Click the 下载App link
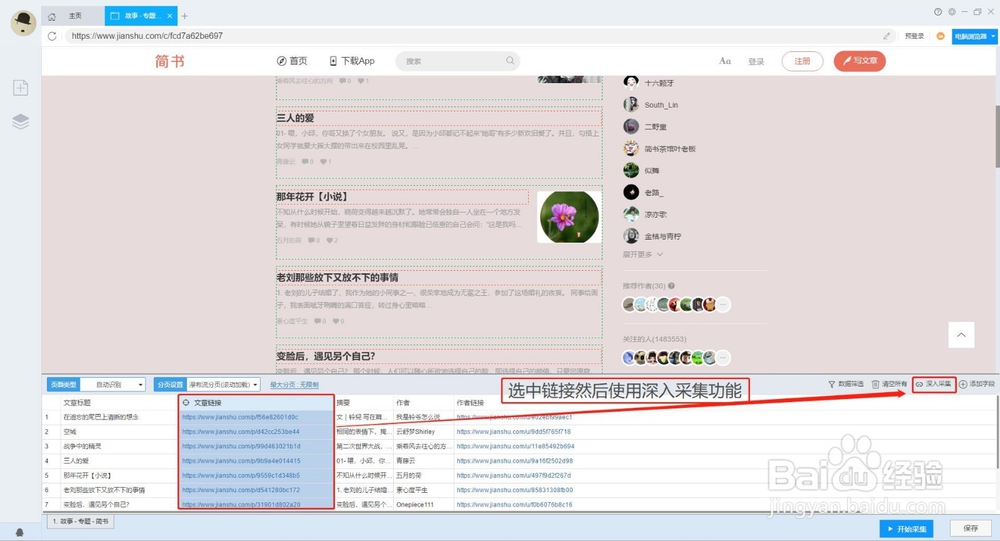 tap(351, 61)
